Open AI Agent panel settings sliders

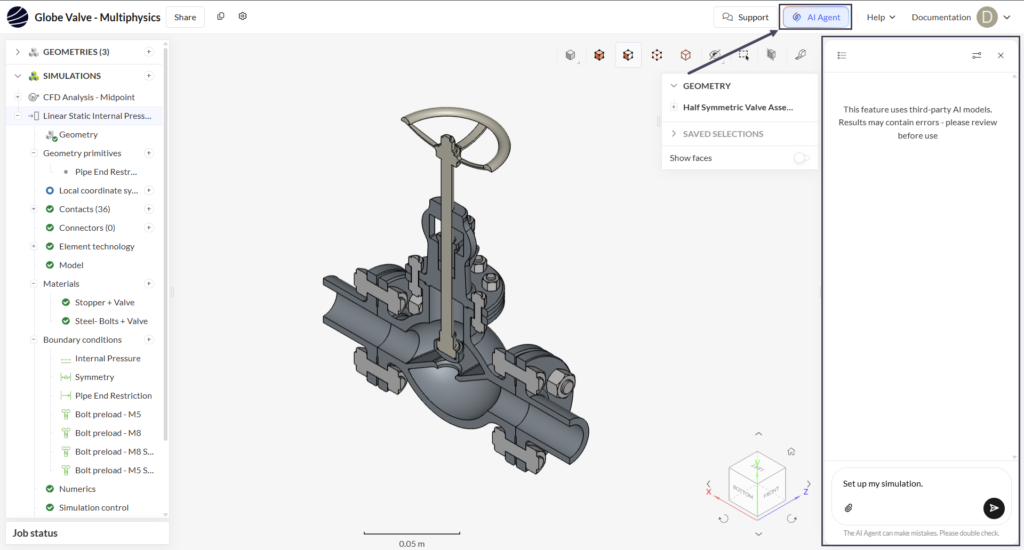coord(976,56)
